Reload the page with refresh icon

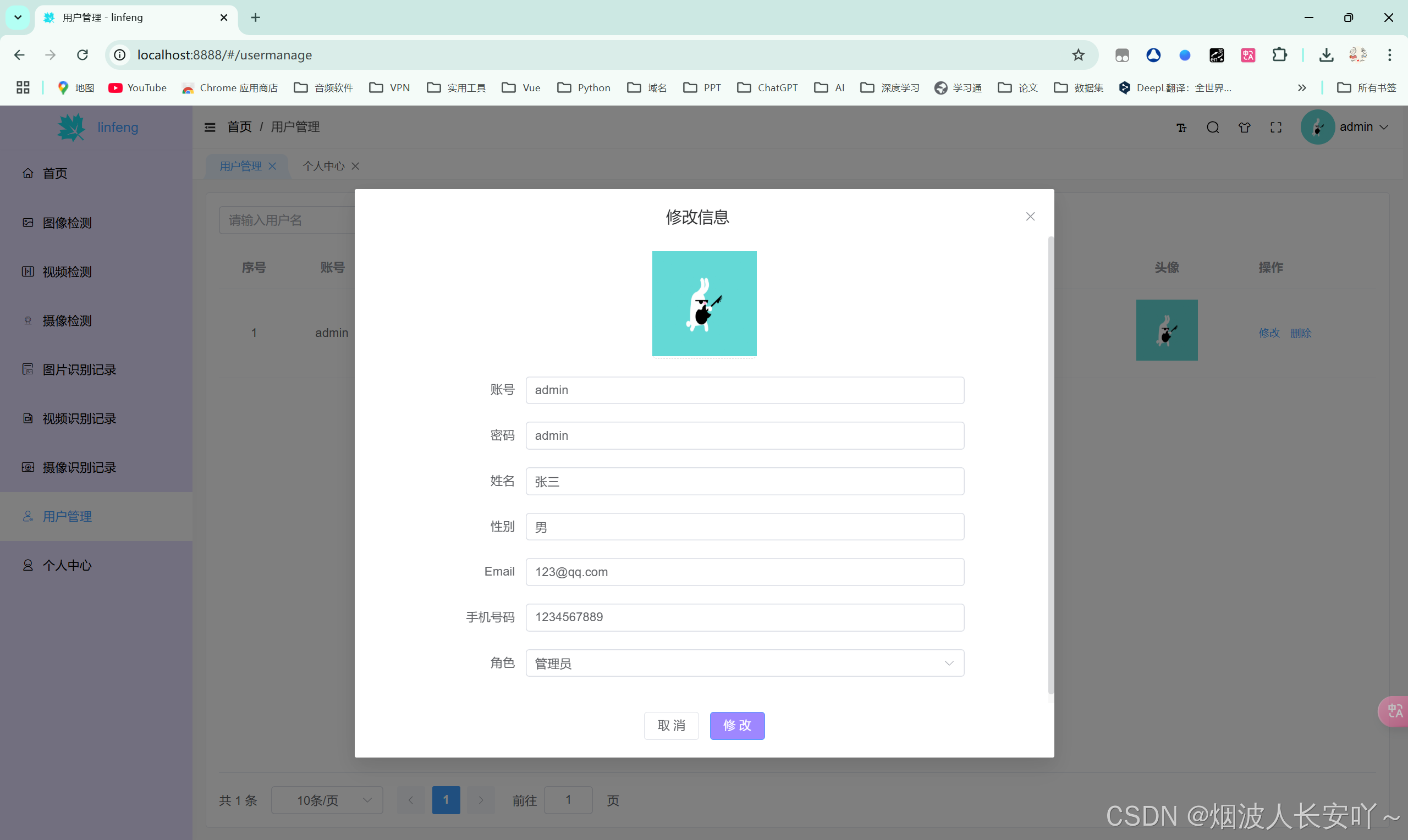pos(82,55)
